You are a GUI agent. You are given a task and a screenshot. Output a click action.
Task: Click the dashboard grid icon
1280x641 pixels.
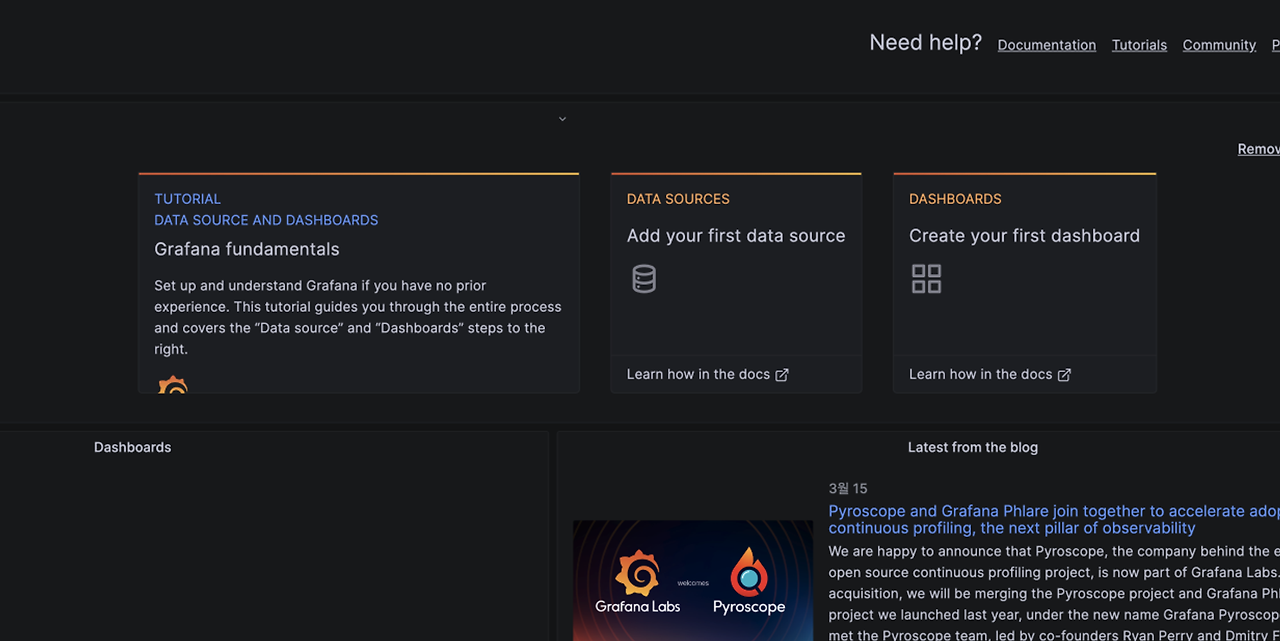click(927, 279)
